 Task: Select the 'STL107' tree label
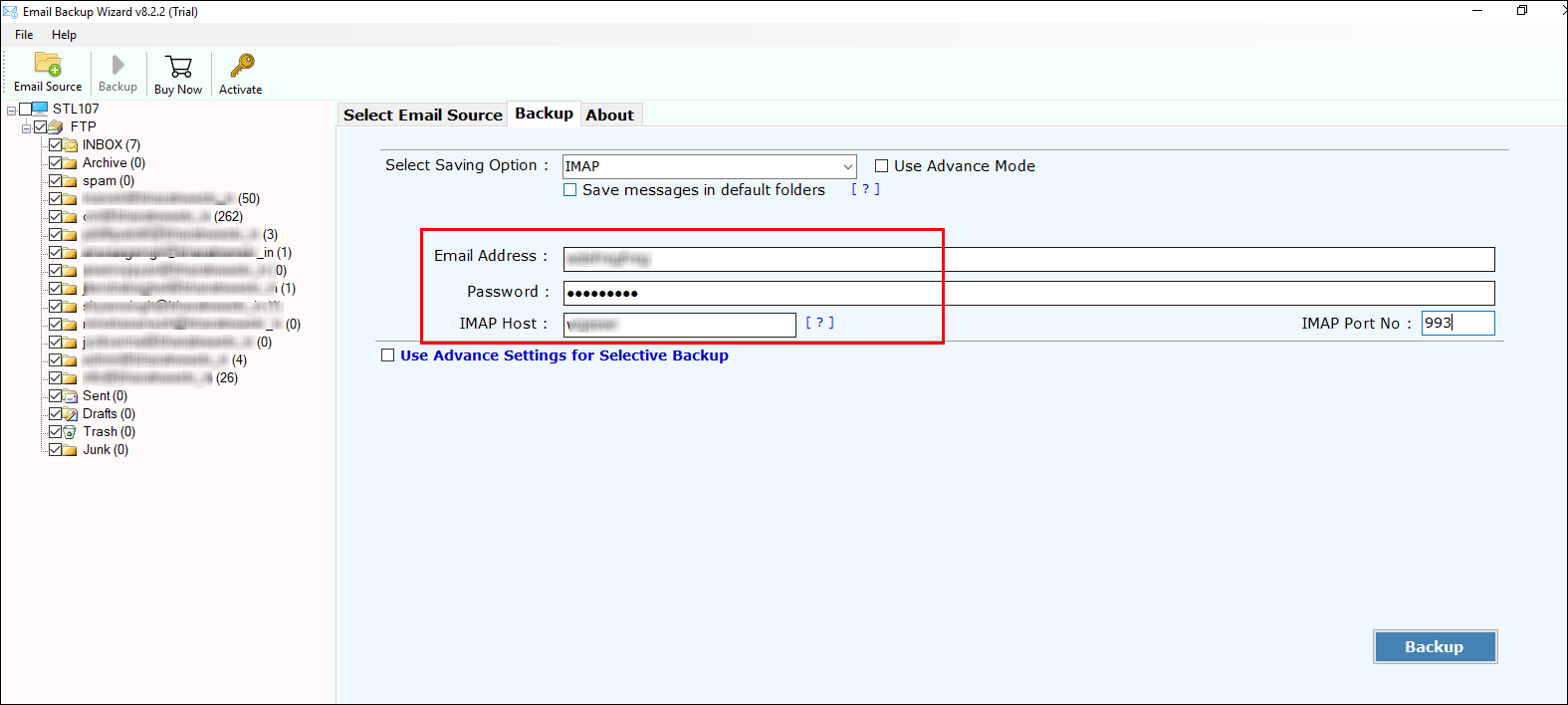76,109
